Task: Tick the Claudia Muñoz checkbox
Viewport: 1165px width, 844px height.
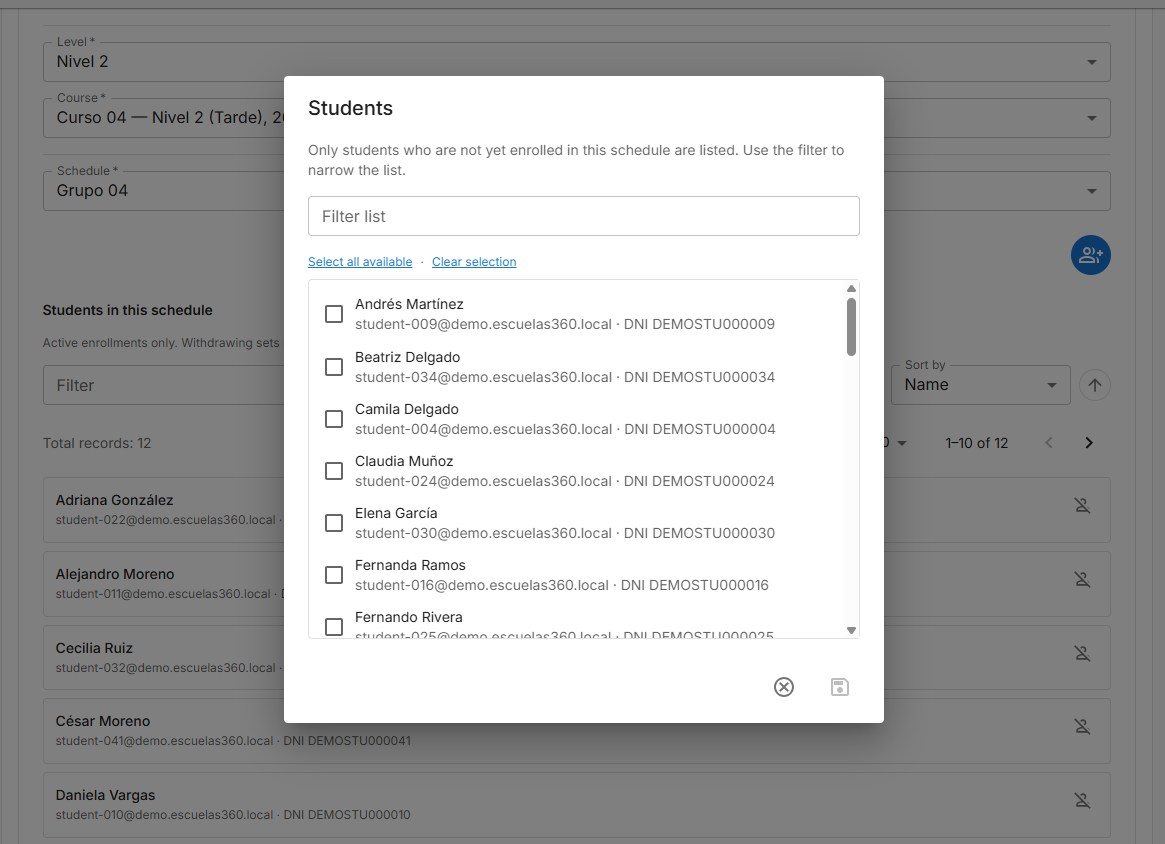Action: pos(334,471)
